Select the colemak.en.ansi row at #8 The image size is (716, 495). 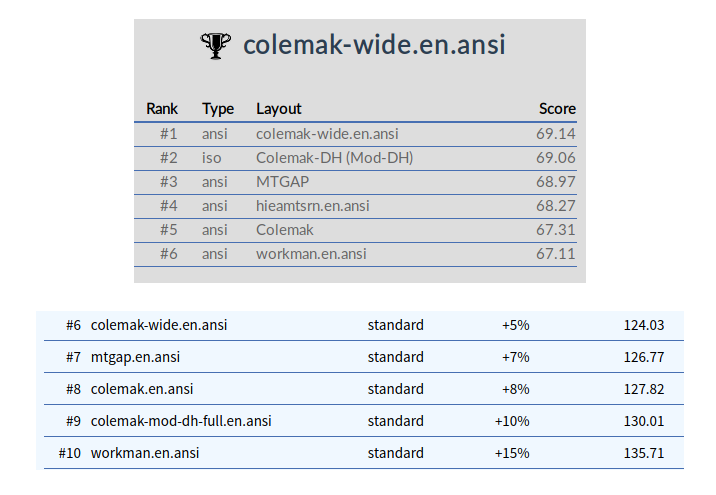pyautogui.click(x=142, y=389)
